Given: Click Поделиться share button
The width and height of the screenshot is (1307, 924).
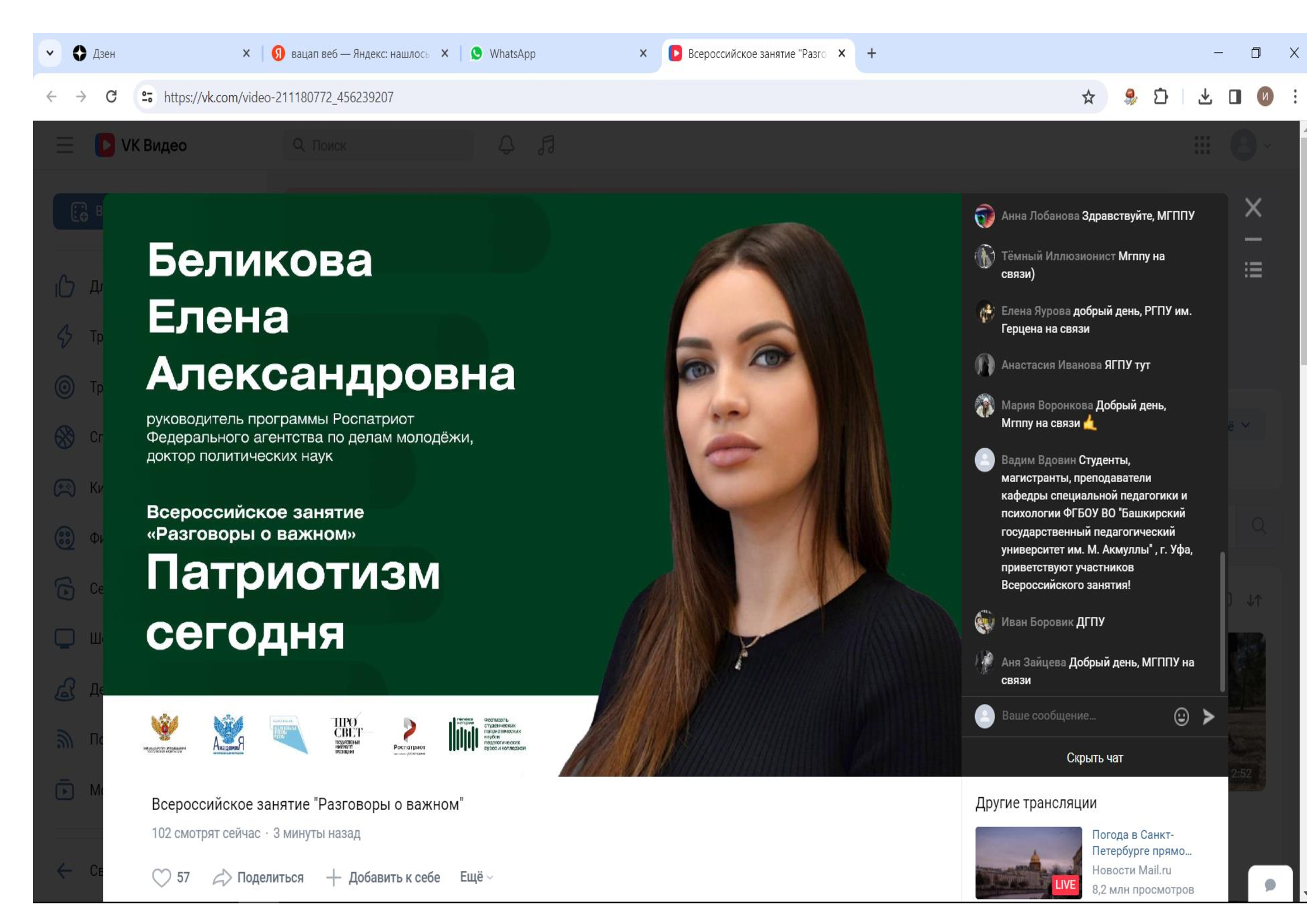Looking at the screenshot, I should (x=259, y=877).
